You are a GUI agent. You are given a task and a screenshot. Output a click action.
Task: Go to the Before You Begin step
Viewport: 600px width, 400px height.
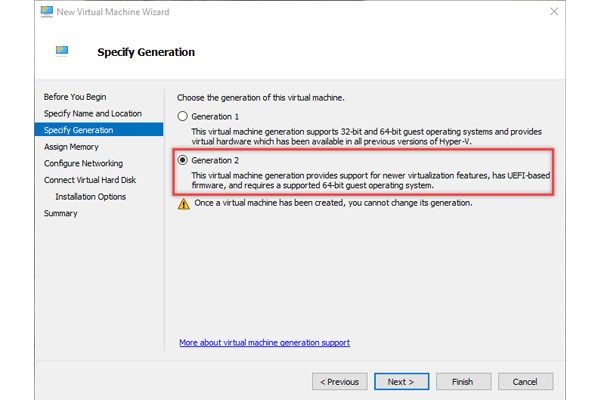75,97
